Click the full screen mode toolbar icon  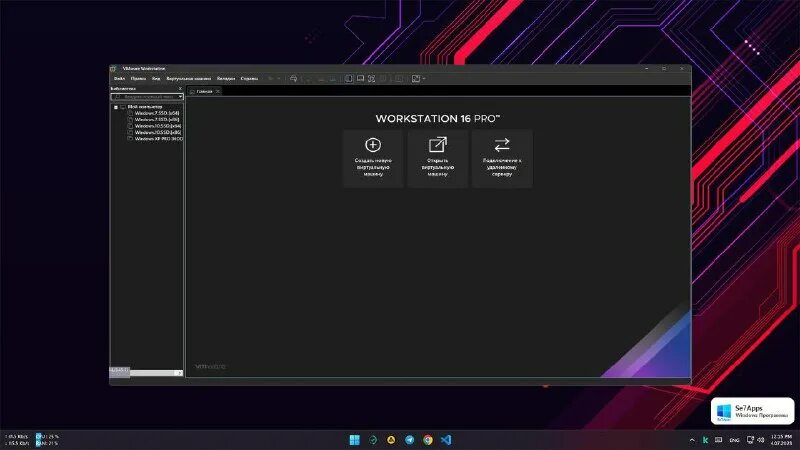(x=371, y=79)
